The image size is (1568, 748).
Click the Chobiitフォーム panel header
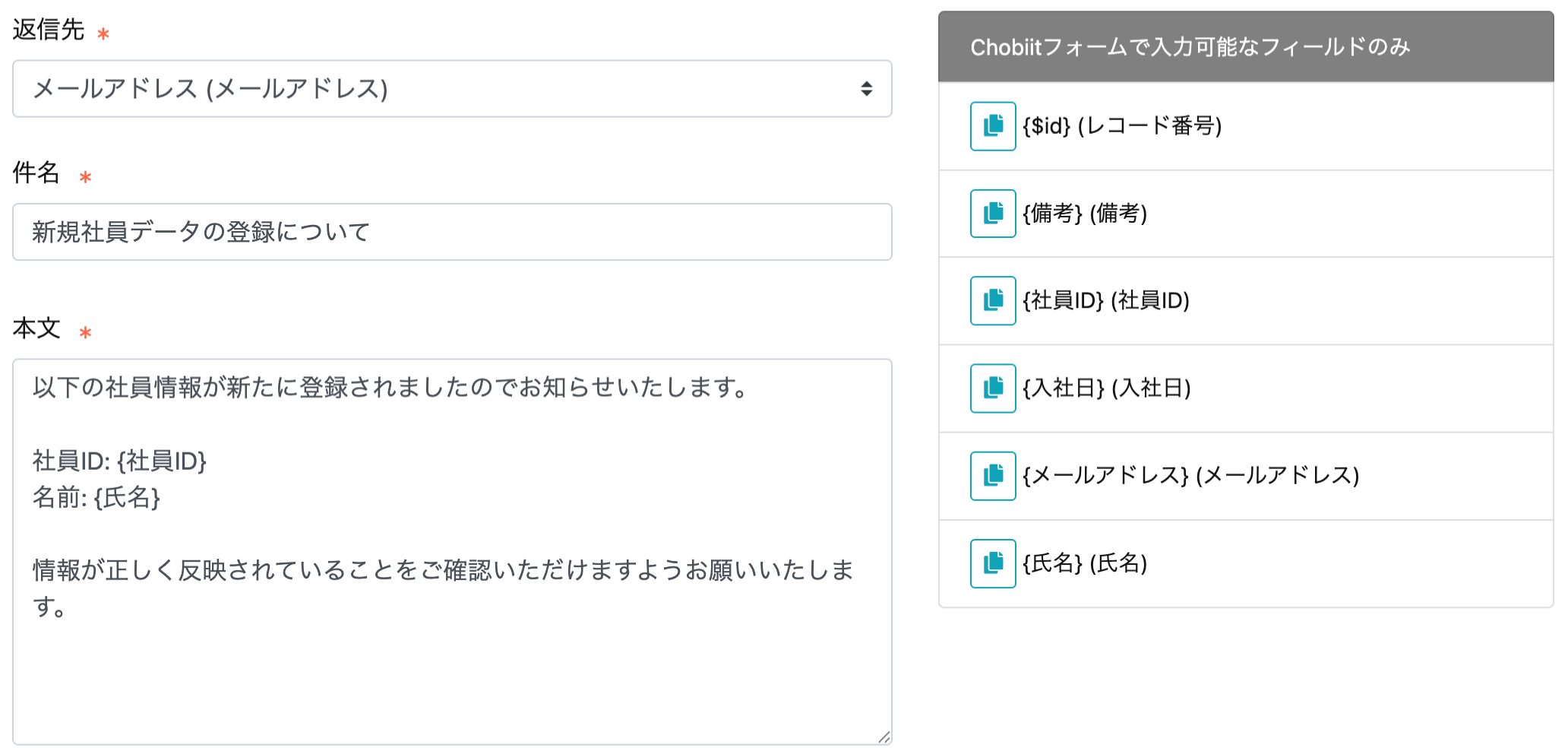coord(1246,47)
